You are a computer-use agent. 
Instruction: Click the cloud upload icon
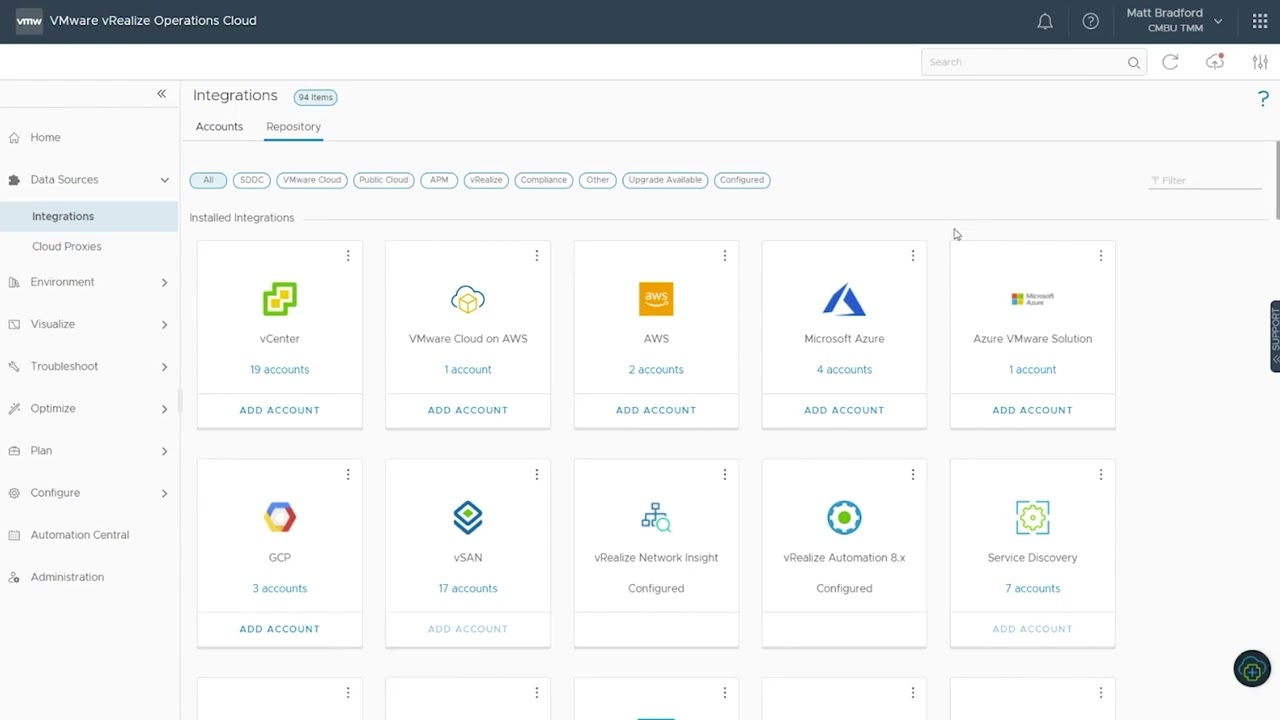click(1215, 62)
